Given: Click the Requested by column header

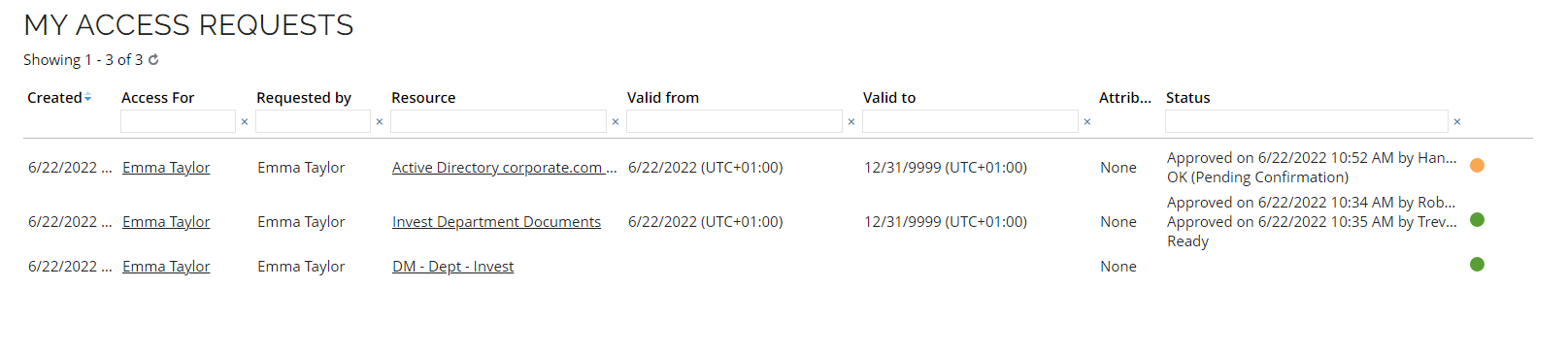Looking at the screenshot, I should [x=304, y=98].
